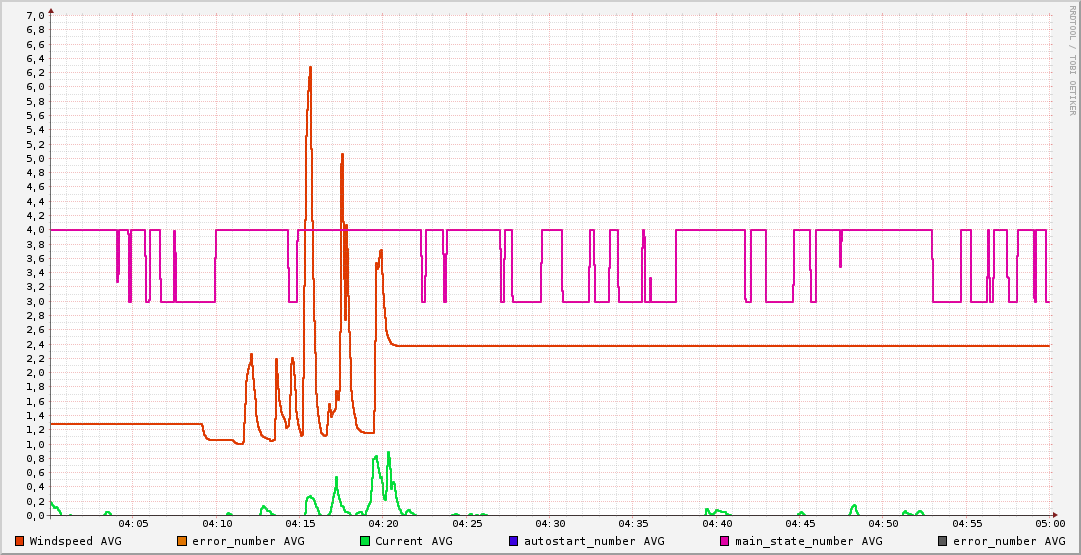Click the 04:25 time axis label

467,524
